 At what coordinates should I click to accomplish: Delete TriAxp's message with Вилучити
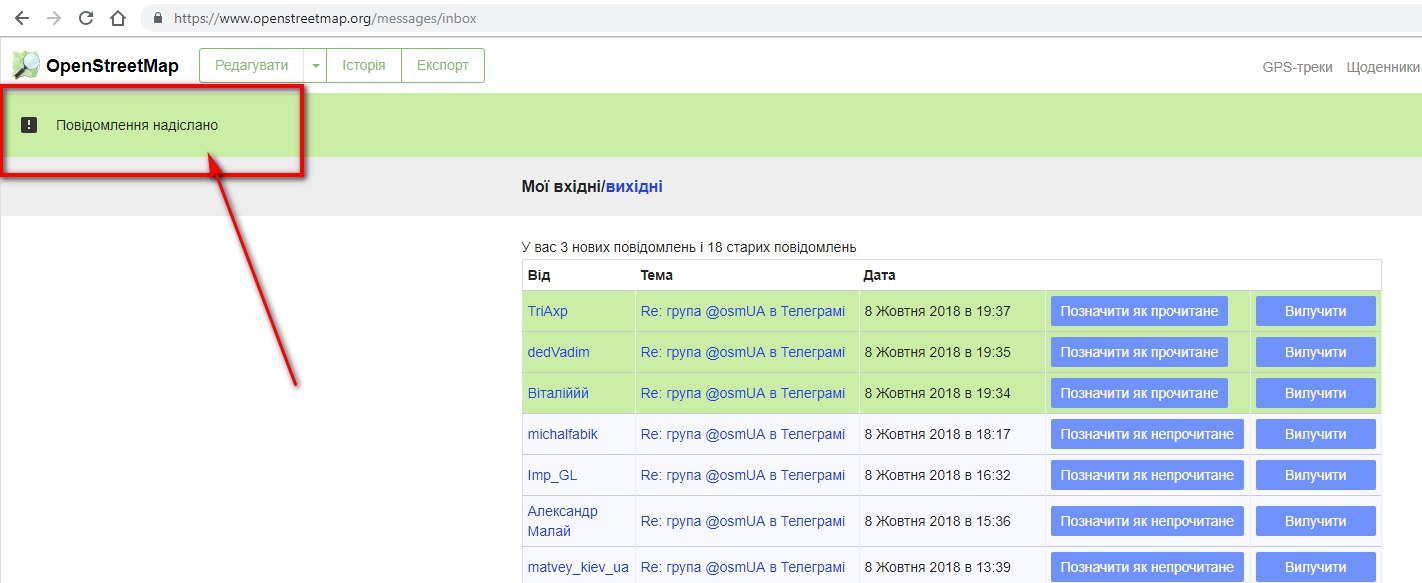1316,311
